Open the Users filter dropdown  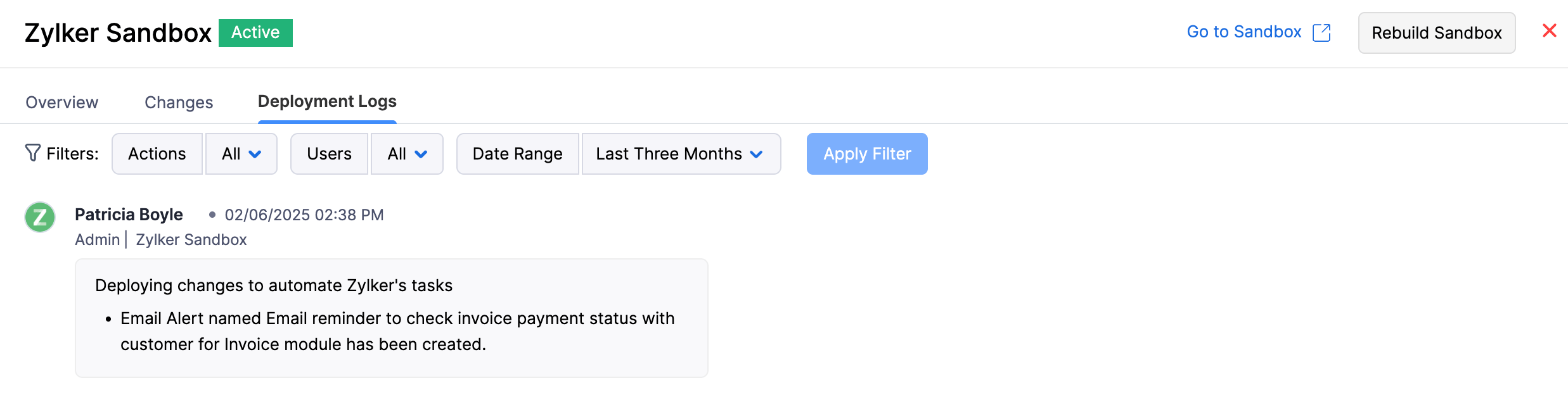coord(406,153)
